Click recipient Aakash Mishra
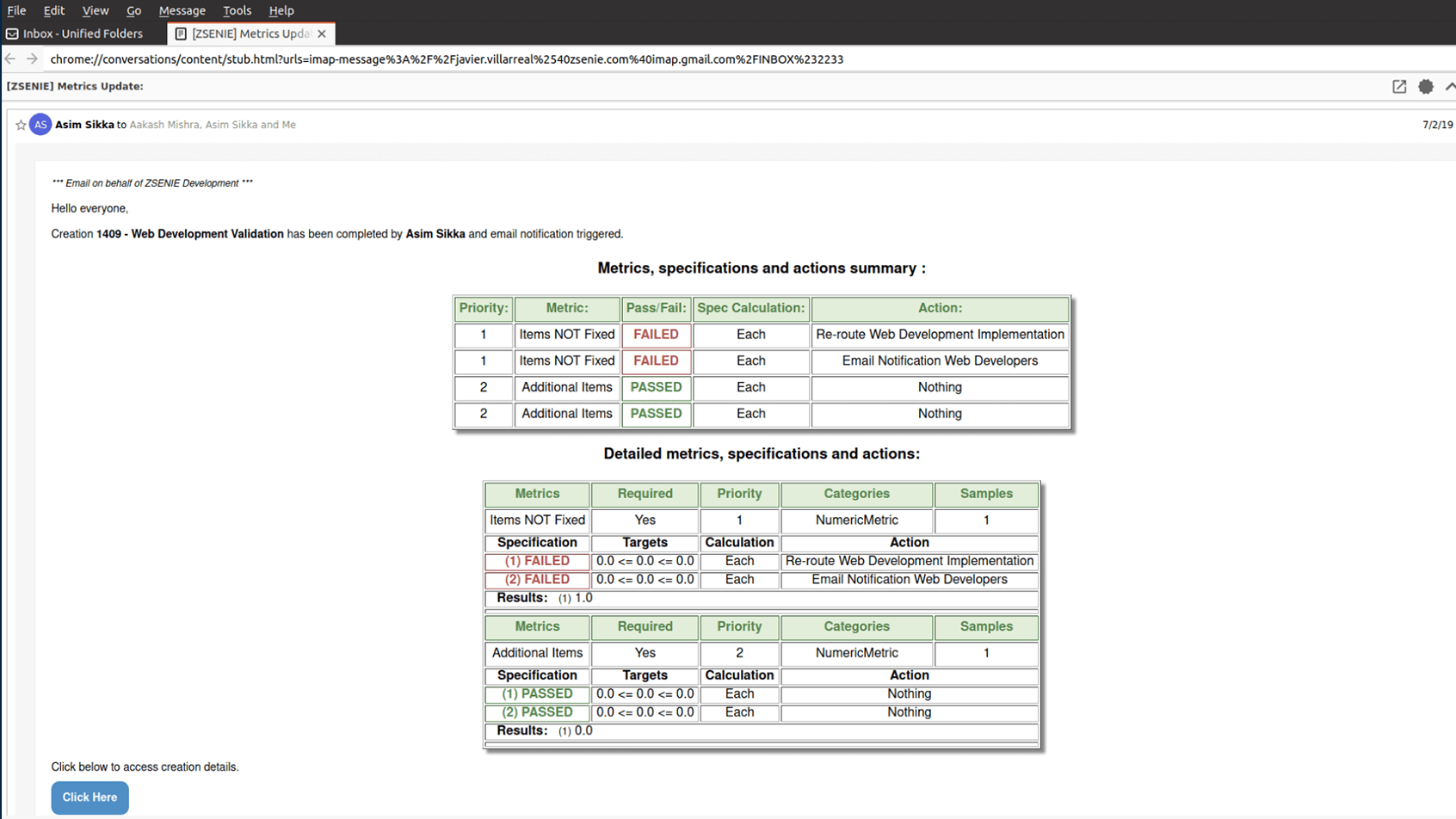 (x=163, y=125)
